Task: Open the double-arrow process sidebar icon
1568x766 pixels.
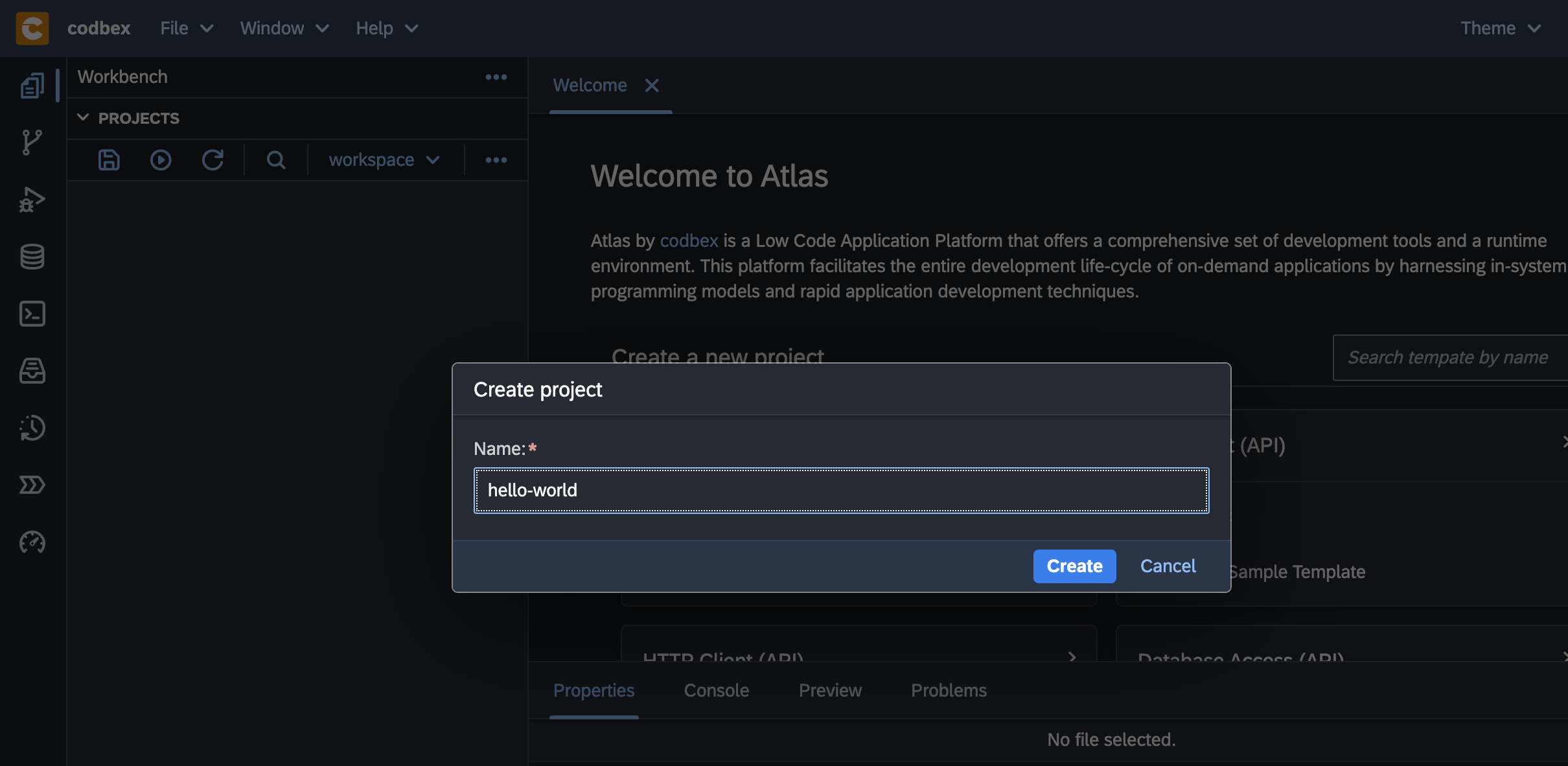Action: pos(32,485)
